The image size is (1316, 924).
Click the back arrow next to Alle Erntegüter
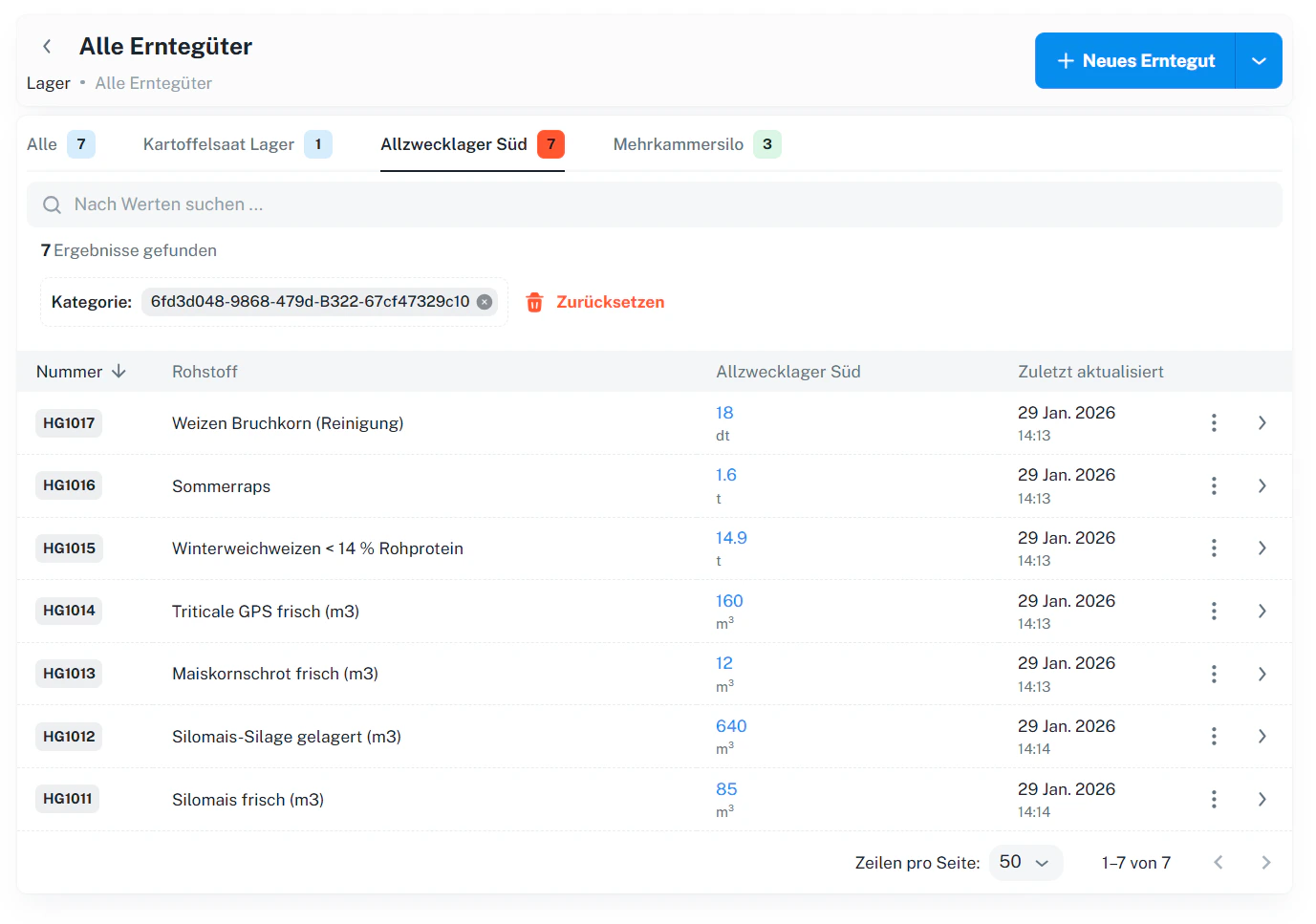pyautogui.click(x=47, y=46)
